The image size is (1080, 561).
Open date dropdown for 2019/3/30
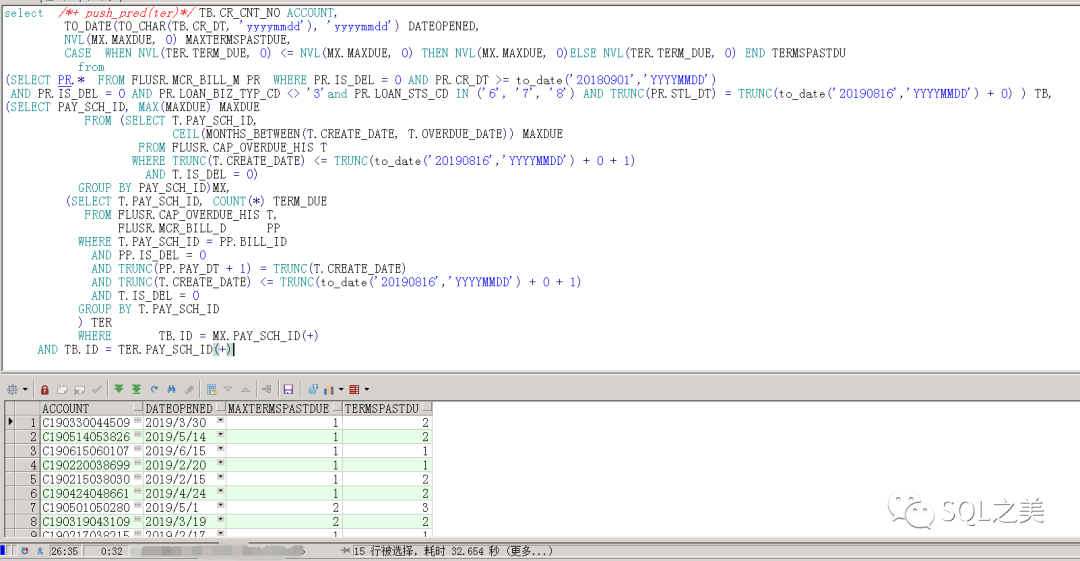220,420
